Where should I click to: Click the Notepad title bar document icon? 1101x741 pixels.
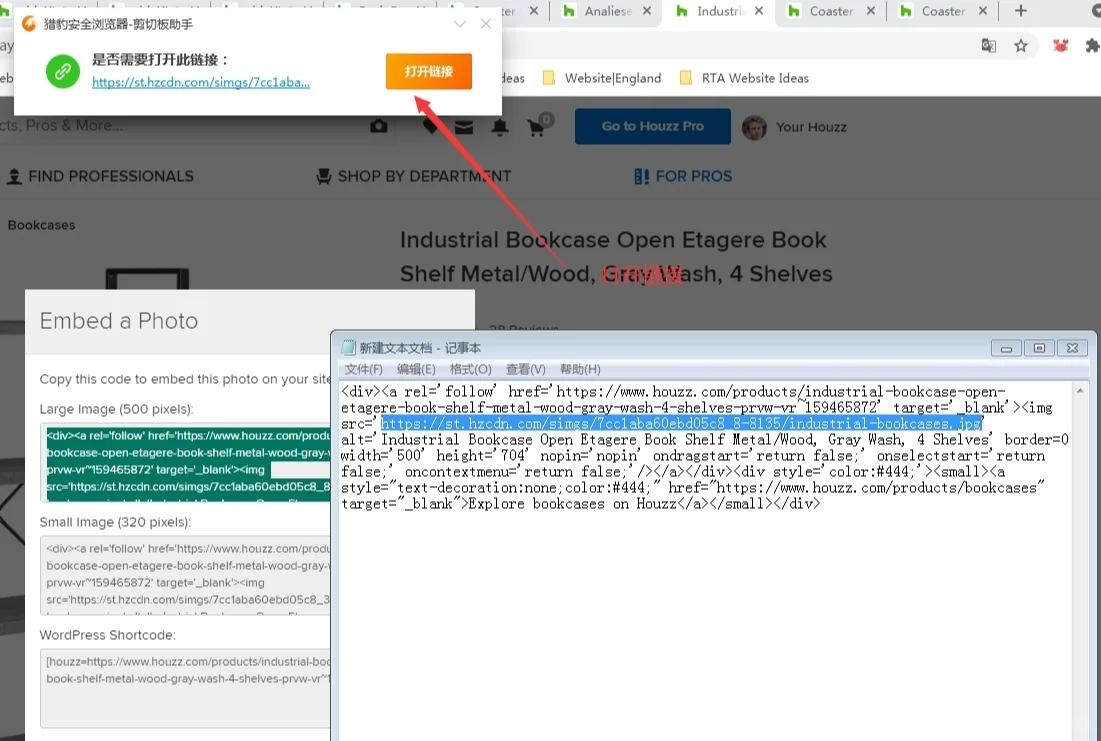coord(348,348)
